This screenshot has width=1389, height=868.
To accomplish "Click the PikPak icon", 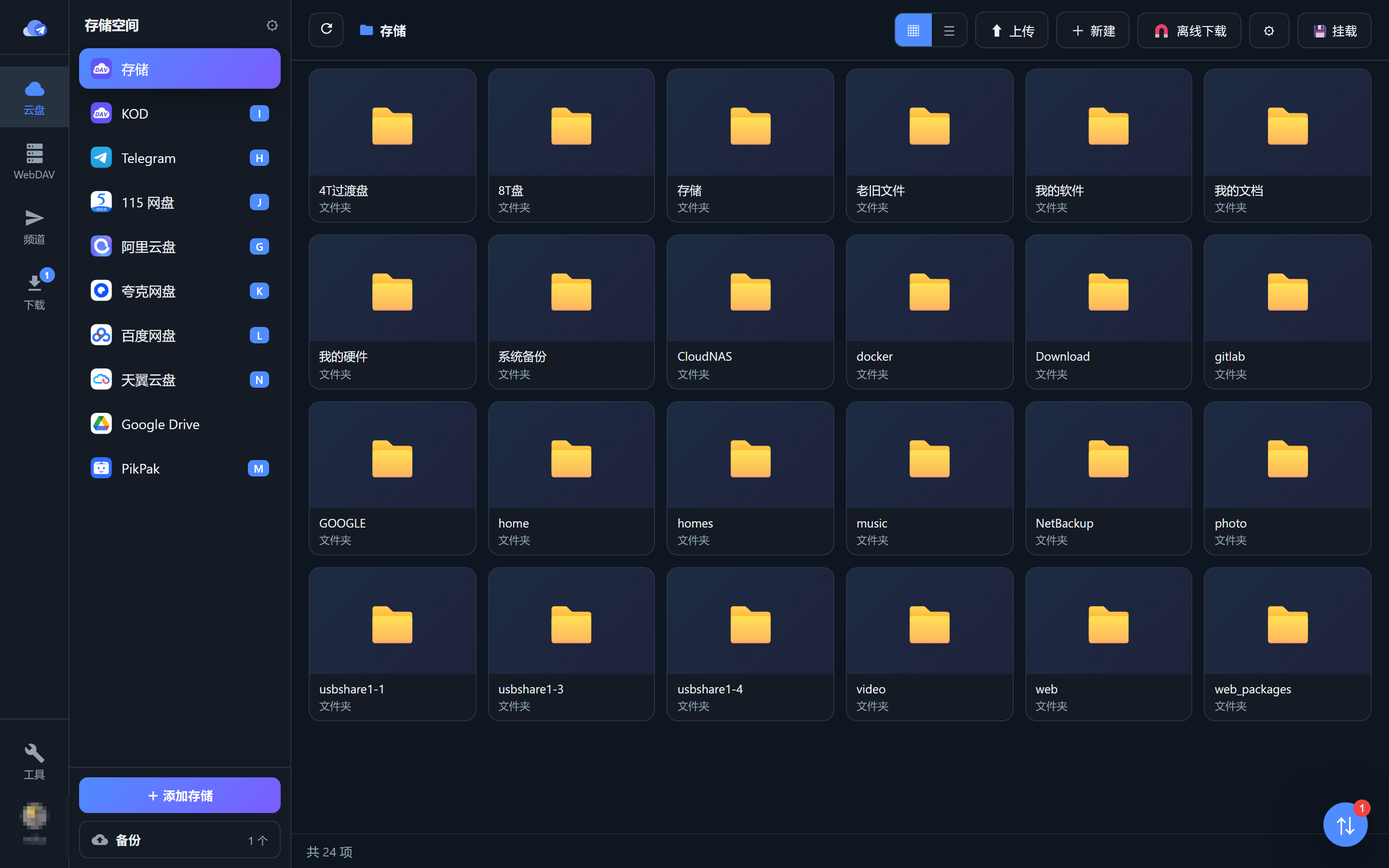I will pos(102,468).
